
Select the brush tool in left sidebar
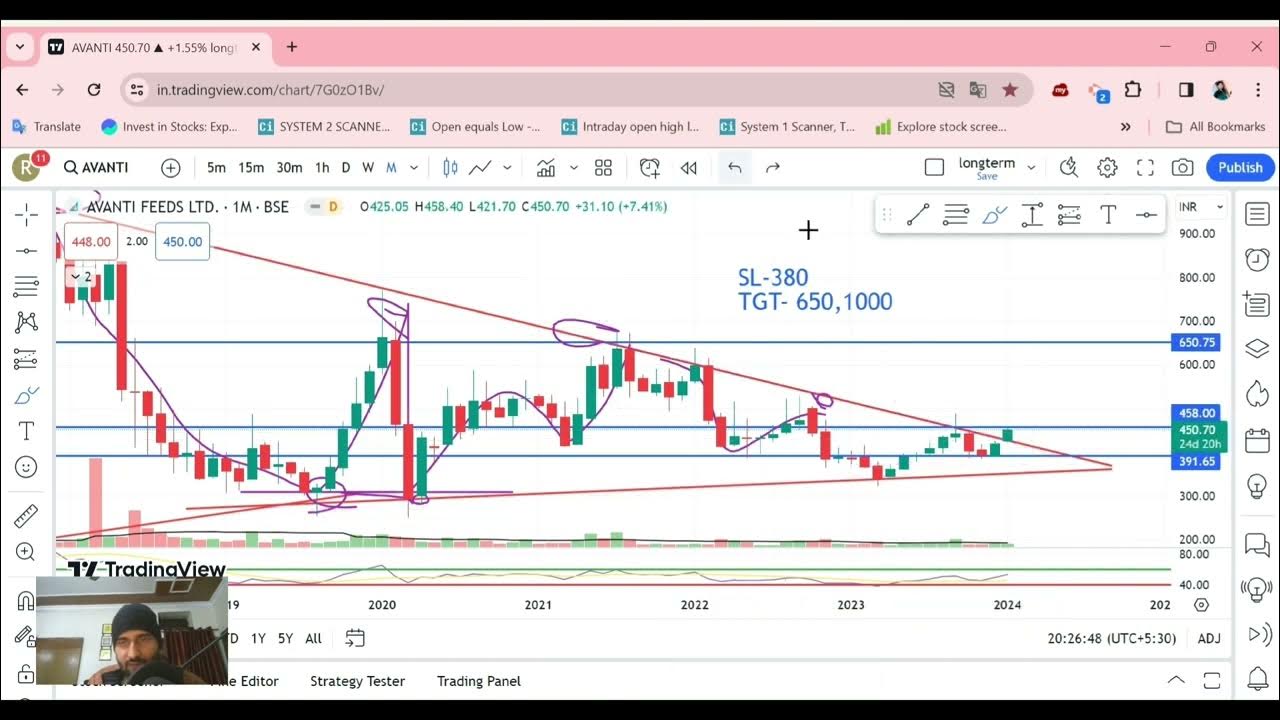(26, 395)
